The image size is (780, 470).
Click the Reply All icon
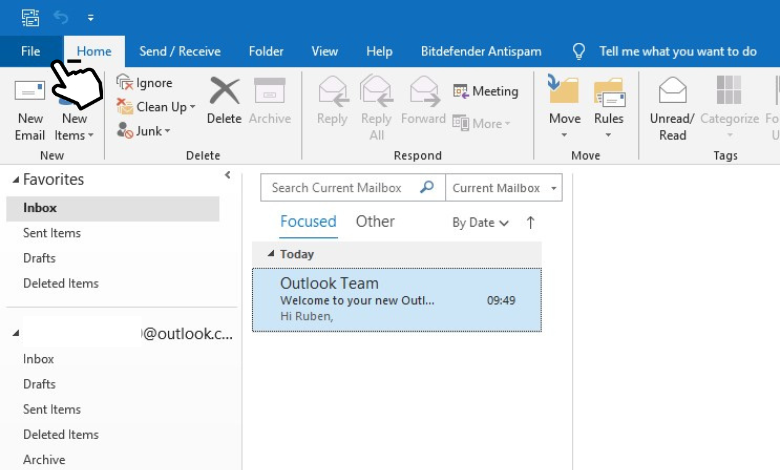[x=377, y=91]
